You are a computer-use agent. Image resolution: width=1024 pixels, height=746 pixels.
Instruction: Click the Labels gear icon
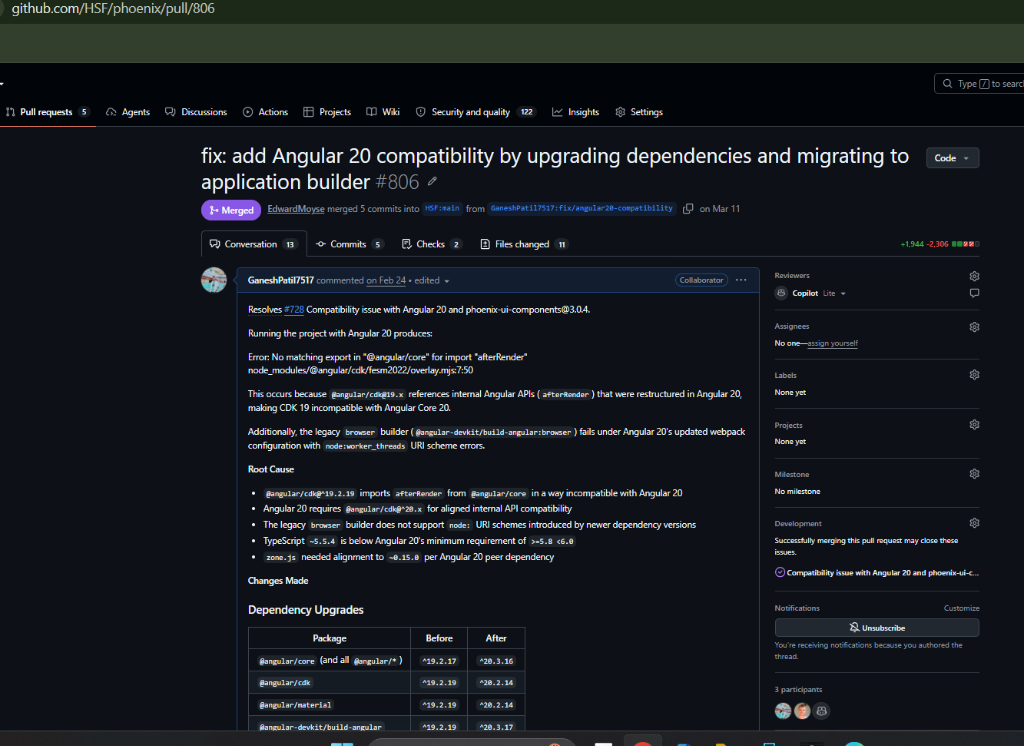point(974,375)
